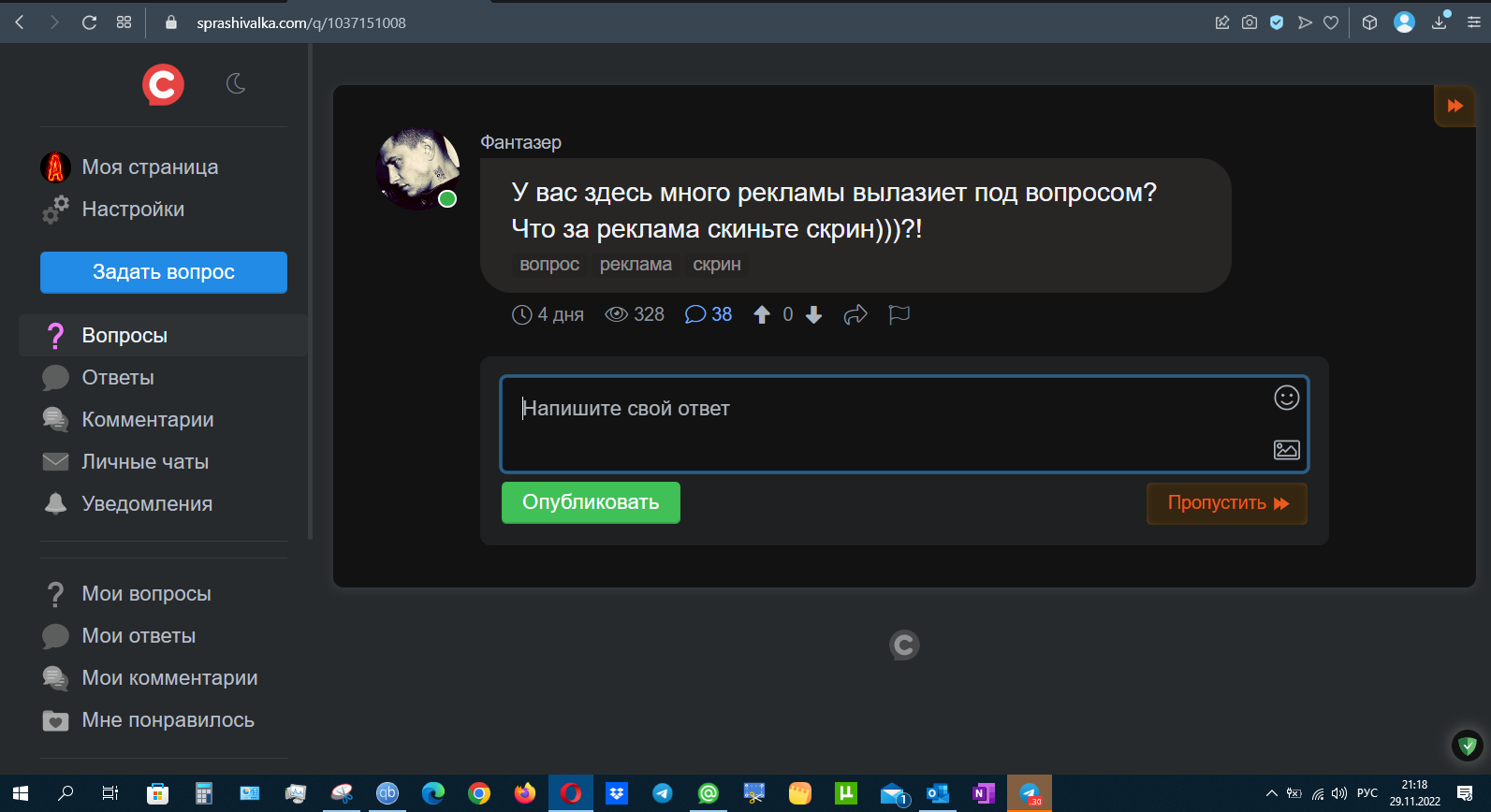Skip the question with Пропустить
1491x812 pixels.
pyautogui.click(x=1227, y=503)
